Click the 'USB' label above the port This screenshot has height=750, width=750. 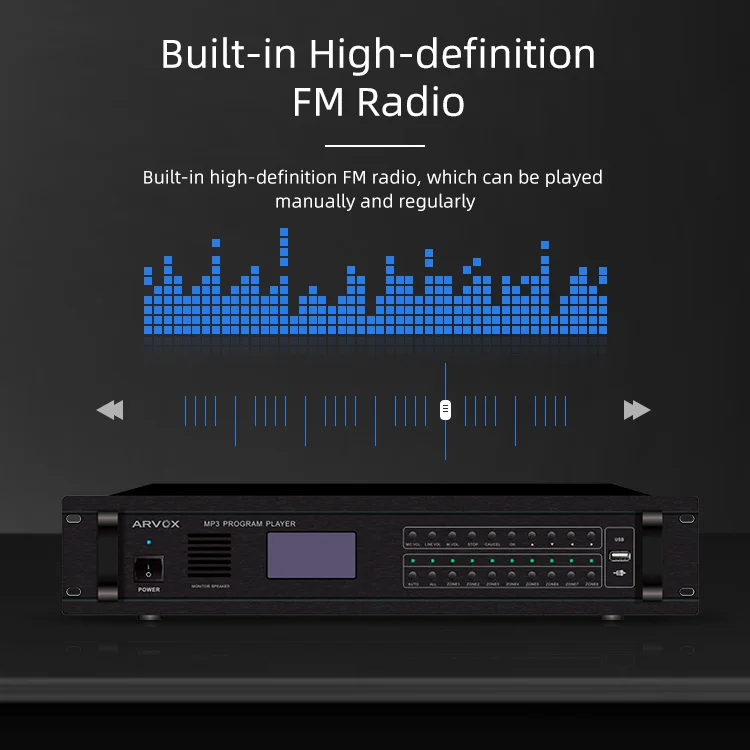point(619,540)
